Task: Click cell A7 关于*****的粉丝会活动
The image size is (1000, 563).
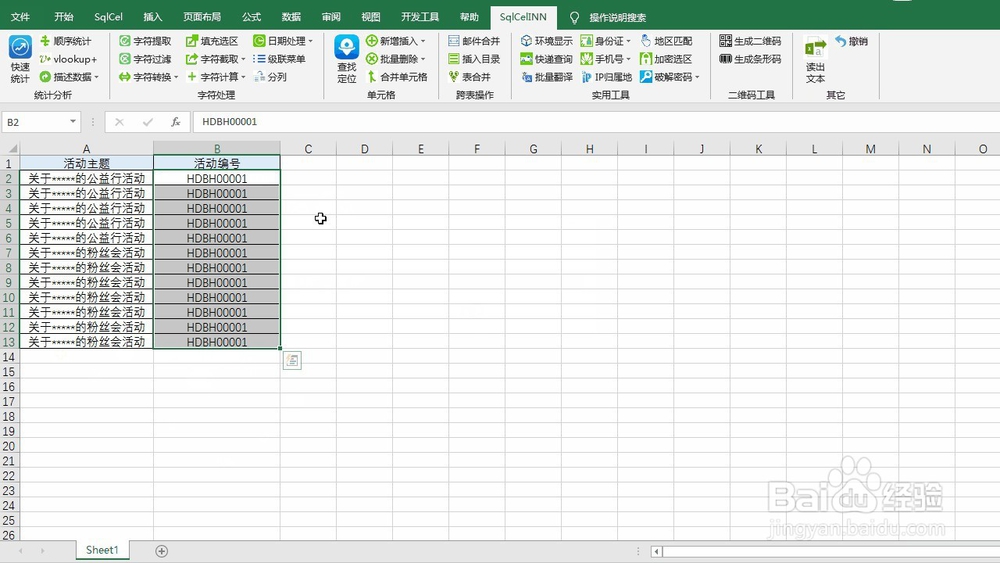Action: 86,252
